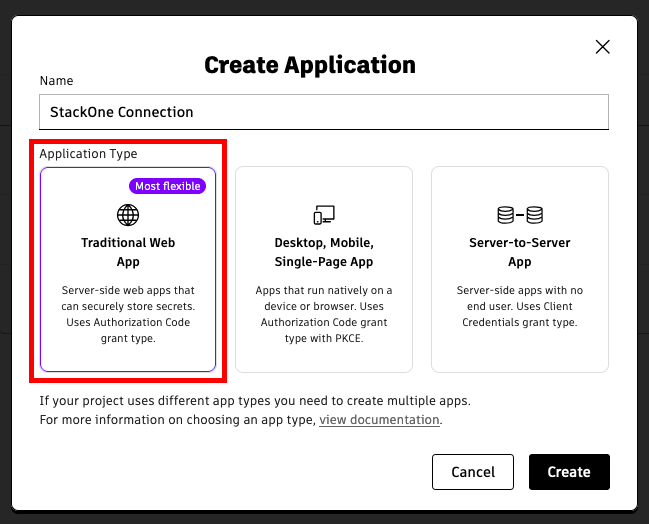This screenshot has height=524, width=649.
Task: Click the Desktop, Mobile, Single-Page App heading
Action: coord(324,252)
